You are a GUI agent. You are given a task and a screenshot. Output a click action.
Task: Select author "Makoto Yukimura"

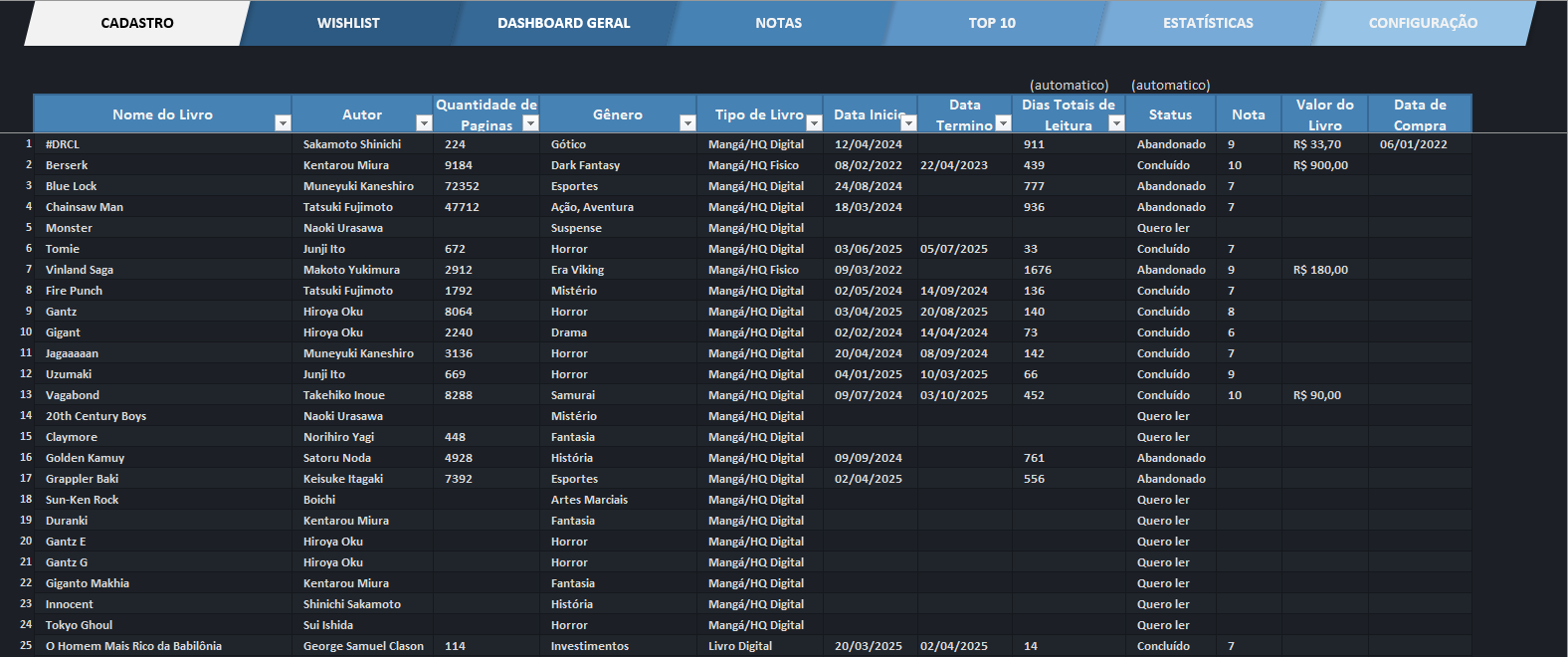[x=362, y=270]
